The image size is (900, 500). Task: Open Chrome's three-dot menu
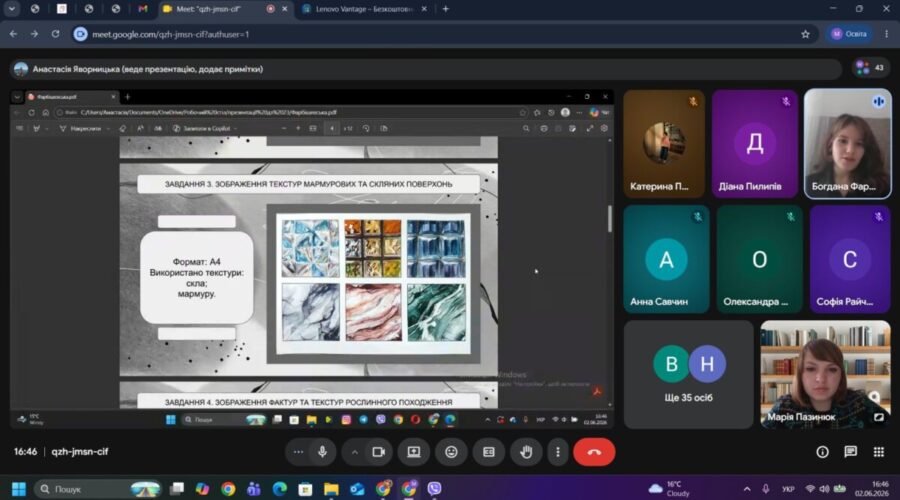(886, 34)
